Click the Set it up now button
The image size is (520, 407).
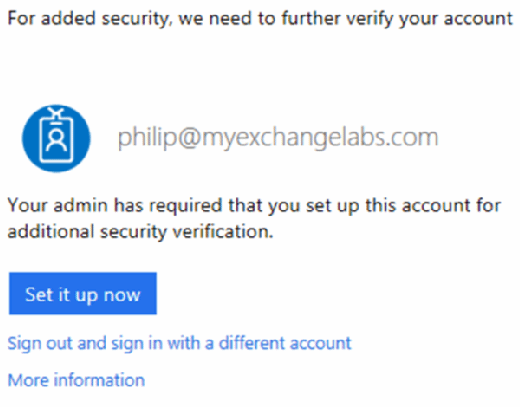83,293
